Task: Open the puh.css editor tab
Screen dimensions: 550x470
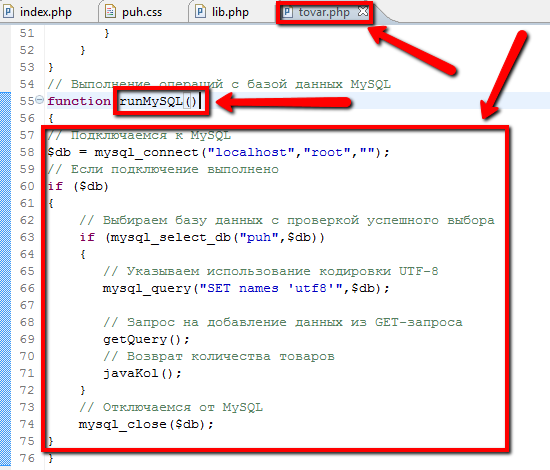Action: 142,12
